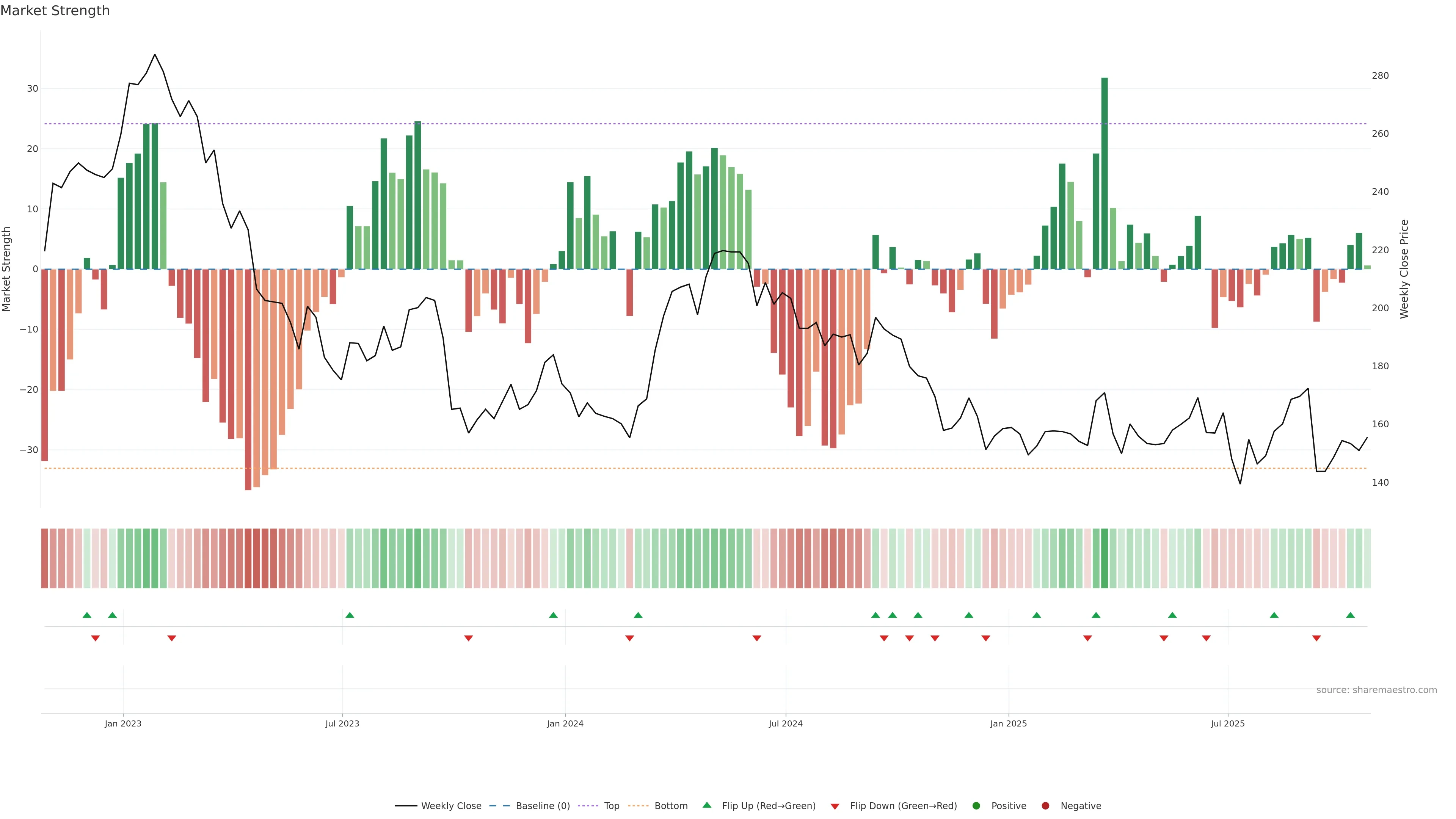This screenshot has width=1456, height=819.
Task: Click the Negative red circle legend icon
Action: pos(1045,806)
